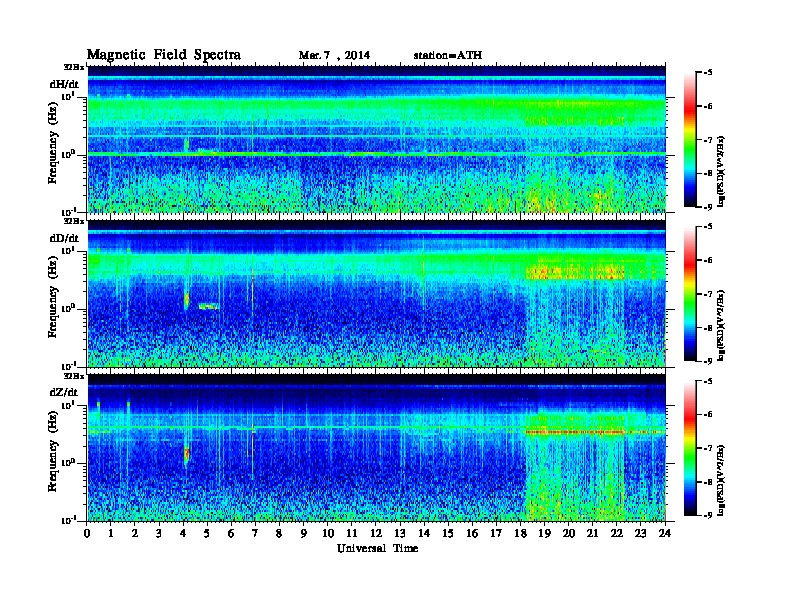Click hour 2 on the time axis
This screenshot has height=612, width=792.
(135, 534)
